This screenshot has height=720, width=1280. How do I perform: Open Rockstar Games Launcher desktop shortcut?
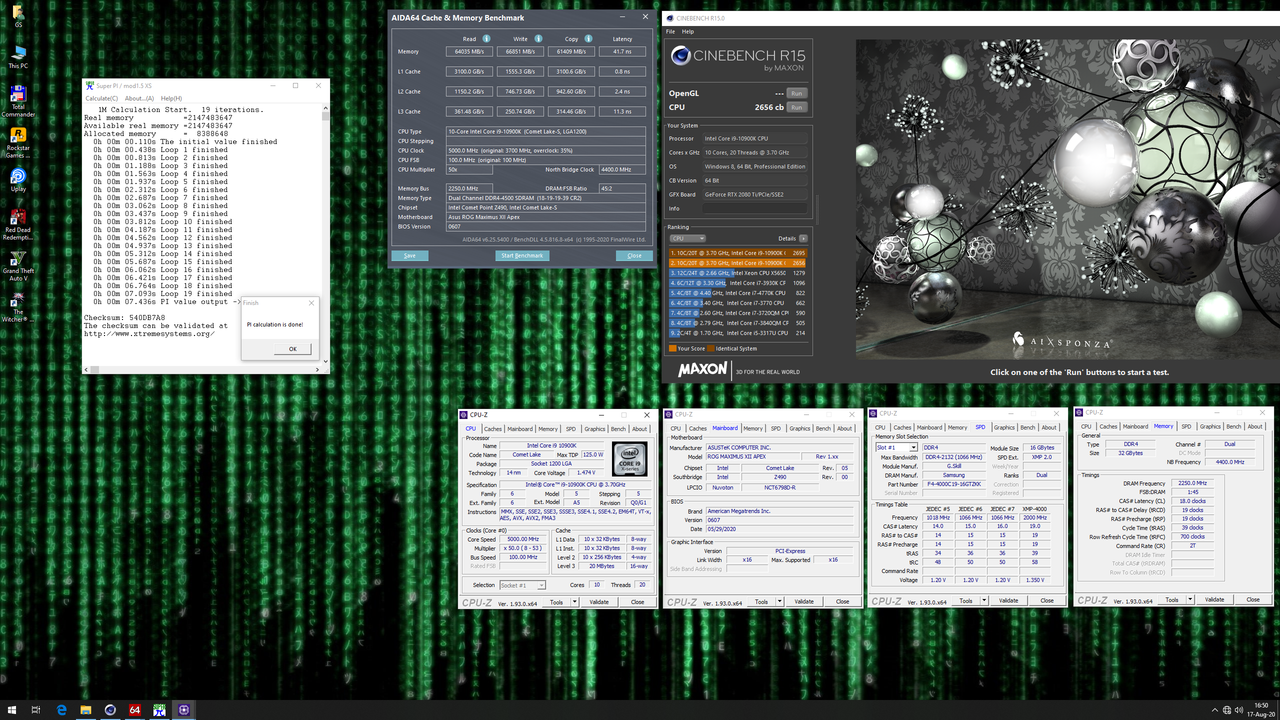[17, 144]
